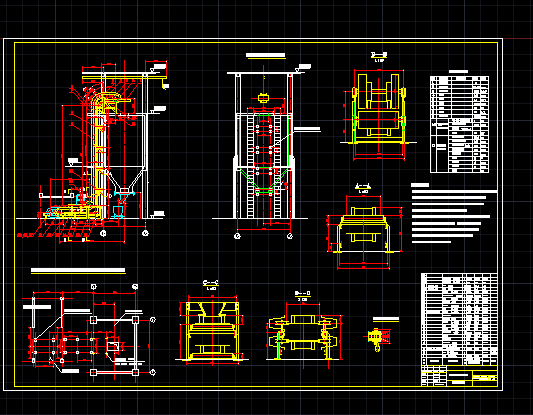Click the long underlined title above the plan view
The height and width of the screenshot is (415, 533).
(x=78, y=271)
